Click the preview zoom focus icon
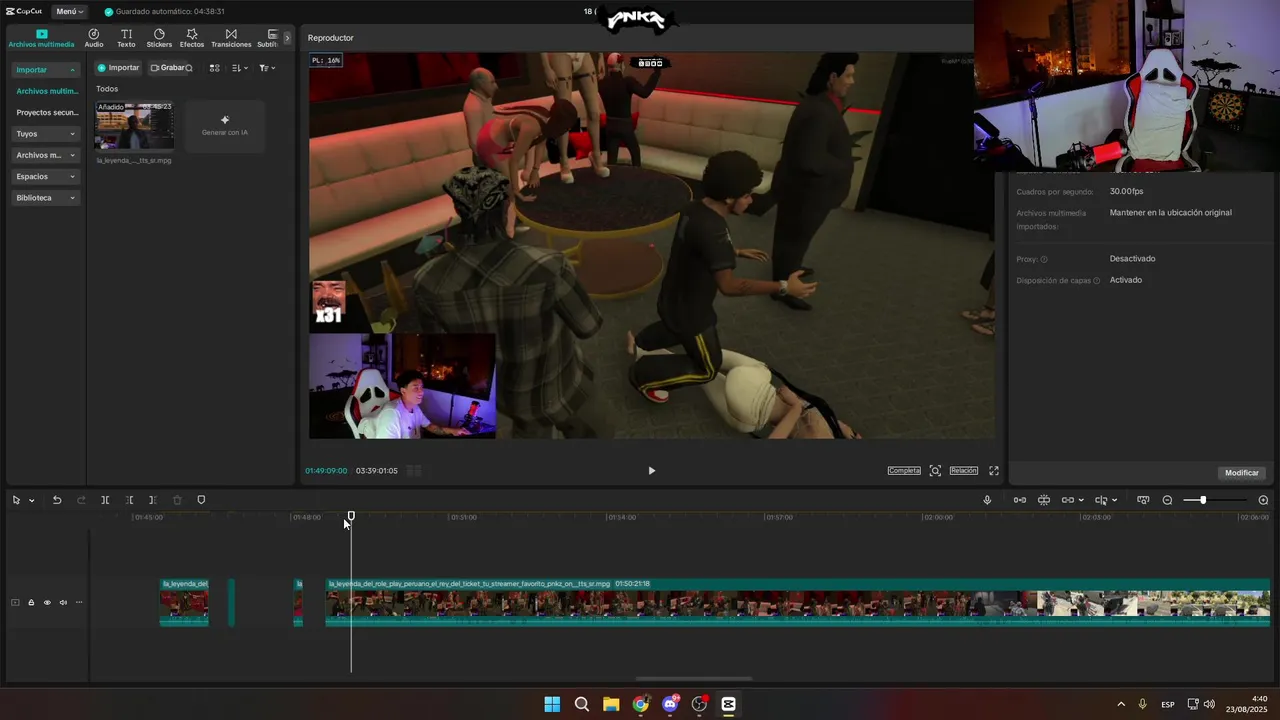1280x720 pixels. pyautogui.click(x=935, y=471)
